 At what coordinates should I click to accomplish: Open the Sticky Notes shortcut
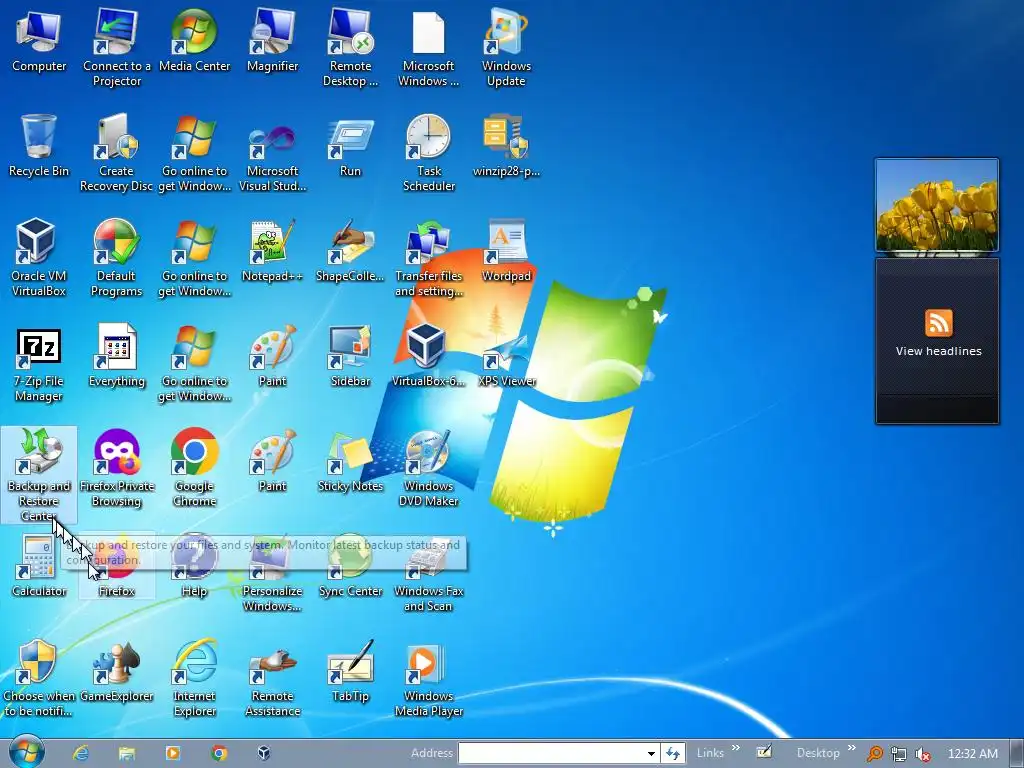[x=350, y=461]
